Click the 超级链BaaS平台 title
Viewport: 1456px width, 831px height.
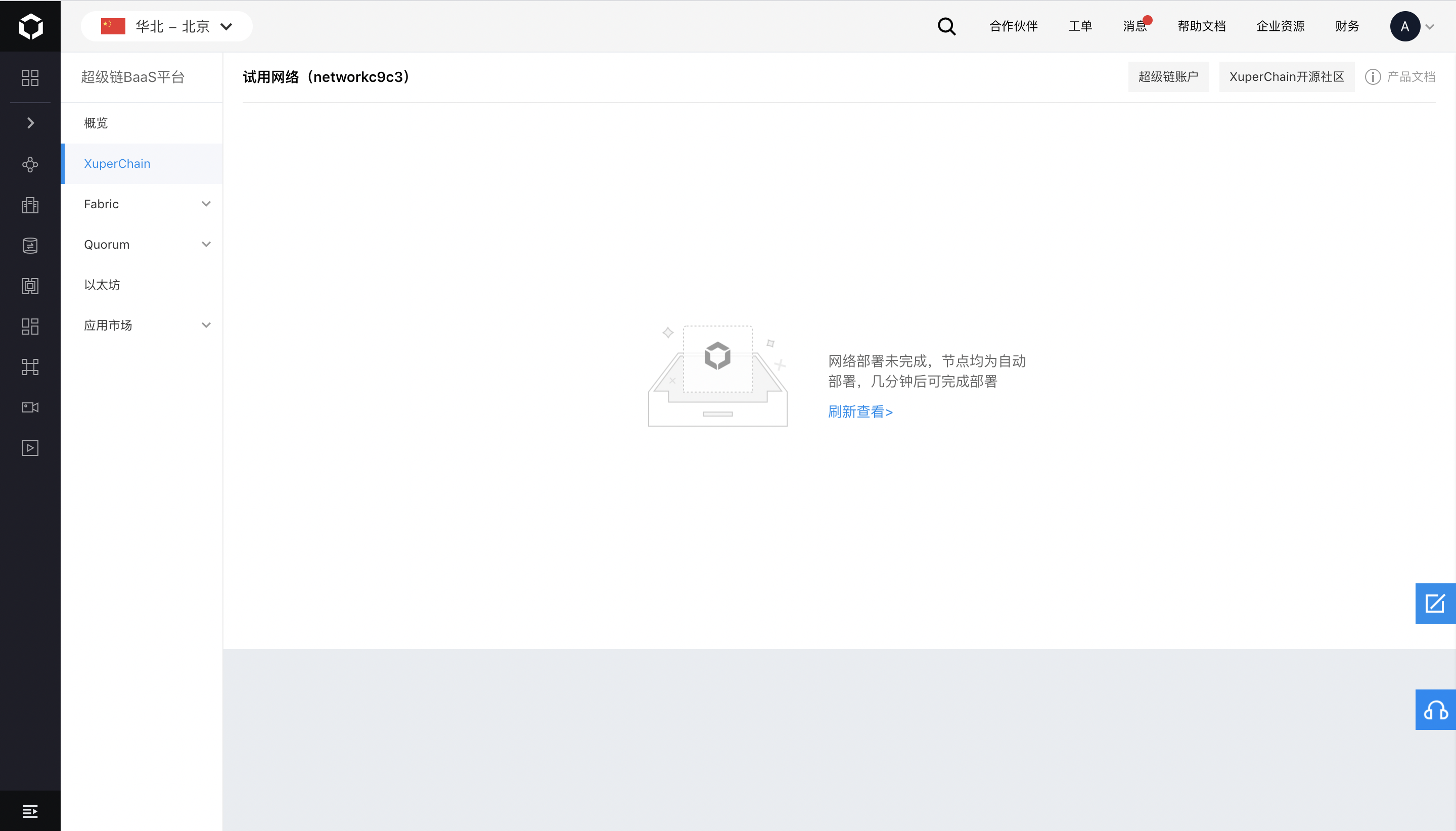click(x=132, y=77)
